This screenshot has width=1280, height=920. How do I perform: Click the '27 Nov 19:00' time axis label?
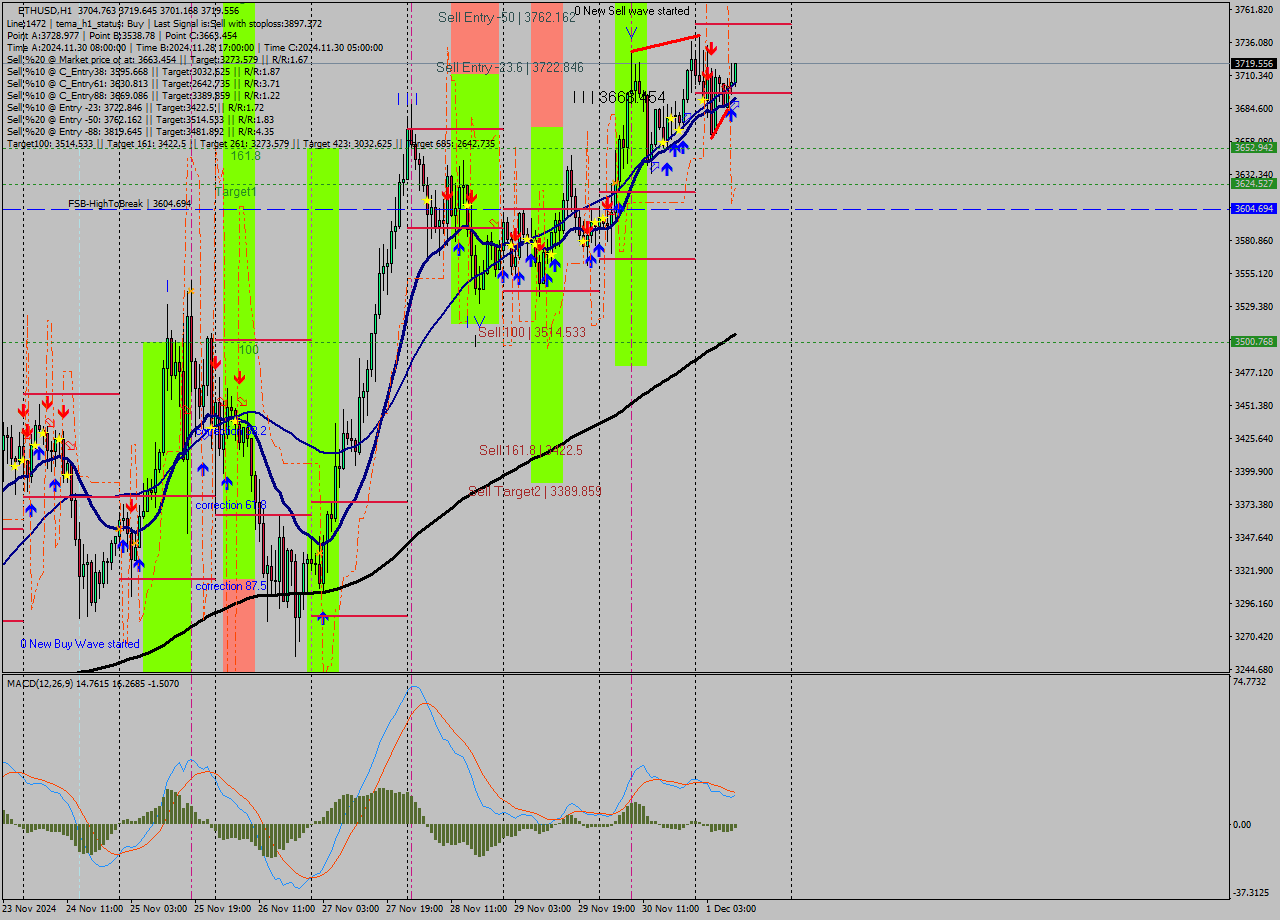click(x=414, y=909)
